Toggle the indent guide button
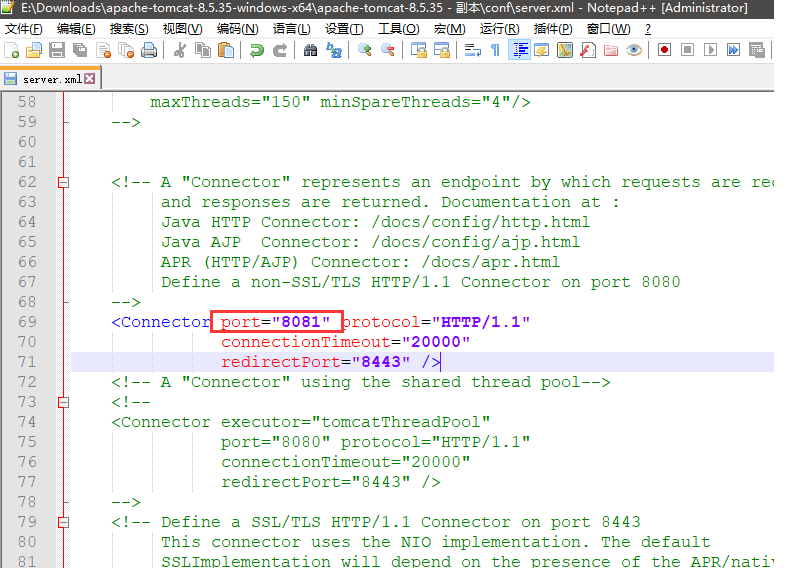Viewport: 792px width, 568px height. [x=519, y=50]
